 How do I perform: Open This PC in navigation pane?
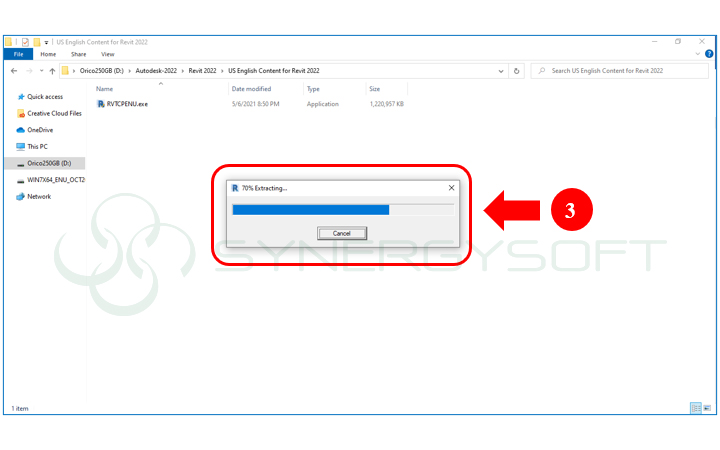coord(37,146)
